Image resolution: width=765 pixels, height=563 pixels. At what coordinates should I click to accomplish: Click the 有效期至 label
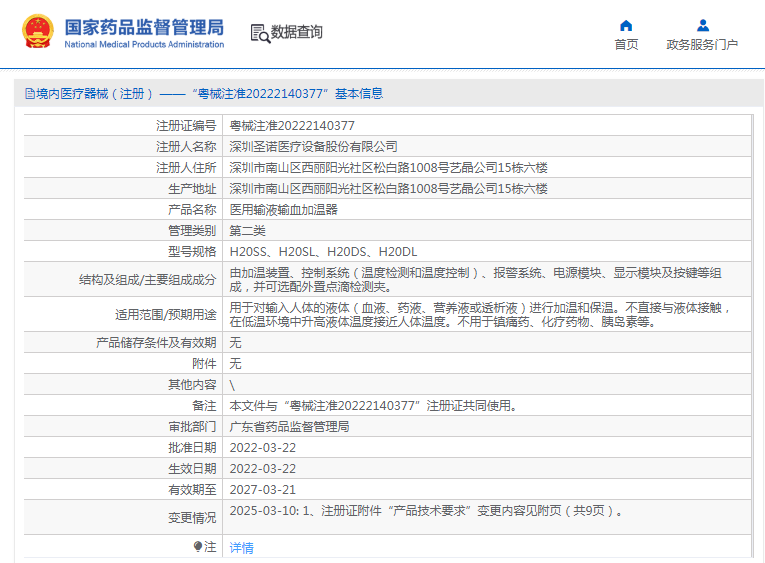(192, 490)
